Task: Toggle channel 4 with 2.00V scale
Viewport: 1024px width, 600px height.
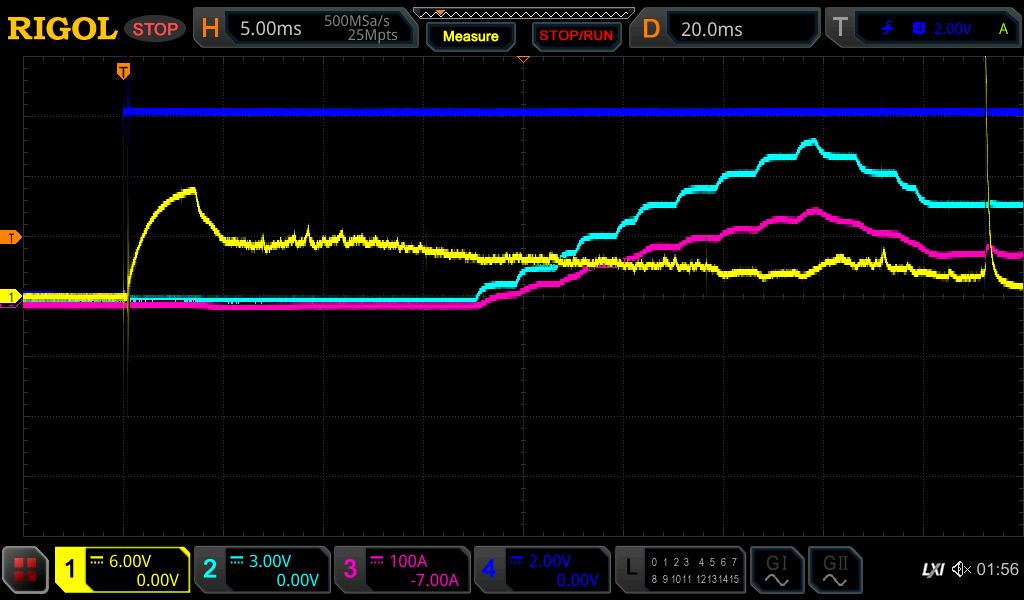Action: tap(542, 570)
